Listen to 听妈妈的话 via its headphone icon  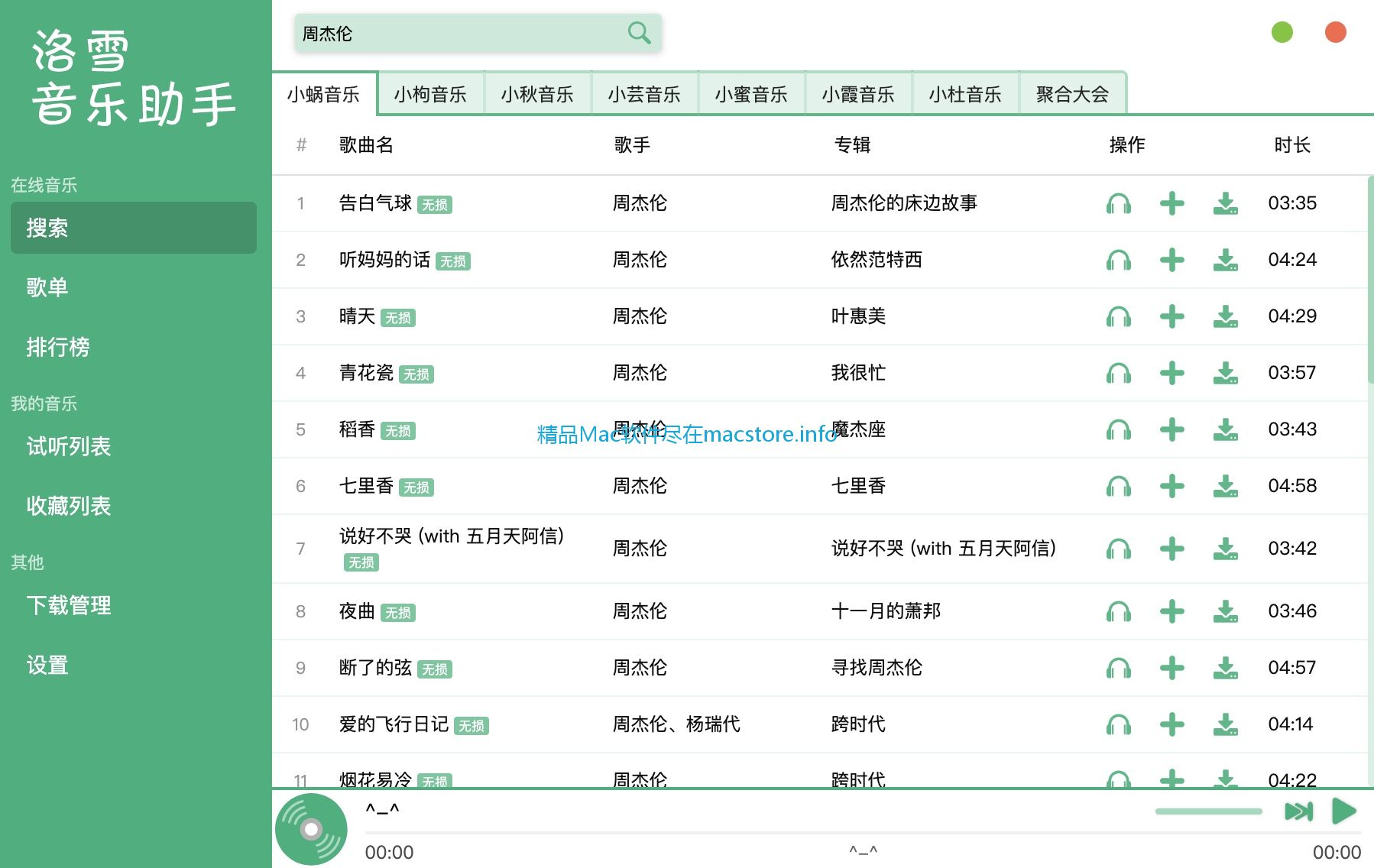pos(1118,260)
